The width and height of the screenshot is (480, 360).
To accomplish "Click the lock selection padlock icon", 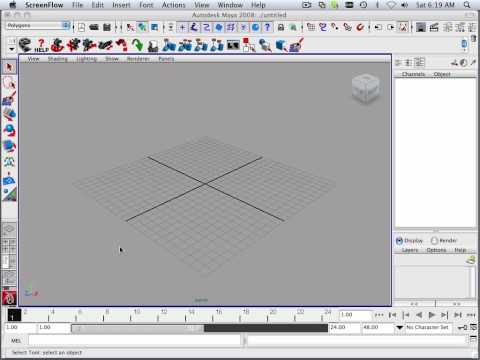I will [281, 27].
